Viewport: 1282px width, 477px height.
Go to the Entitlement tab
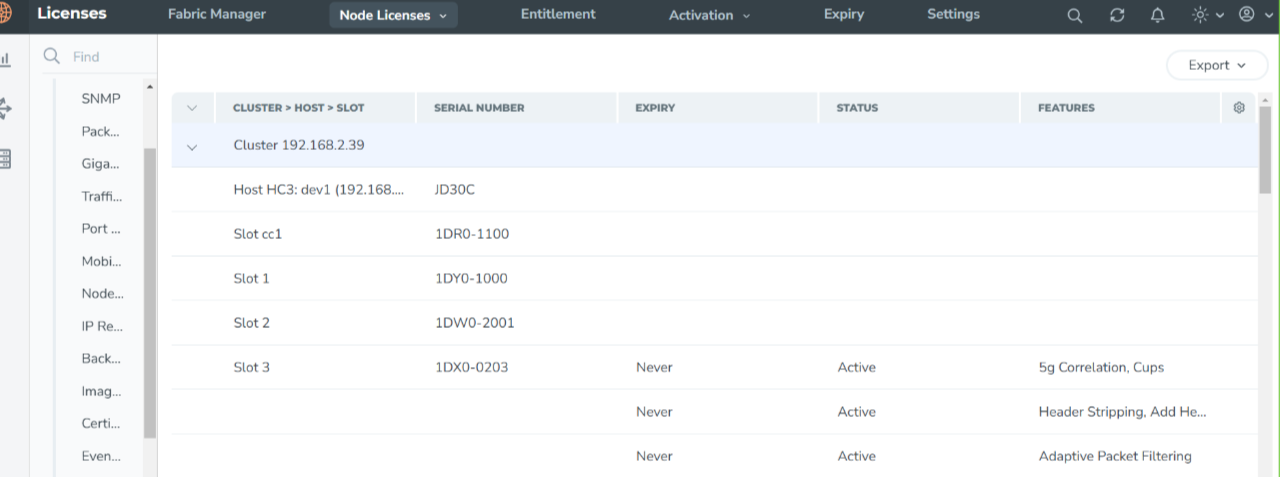(558, 14)
